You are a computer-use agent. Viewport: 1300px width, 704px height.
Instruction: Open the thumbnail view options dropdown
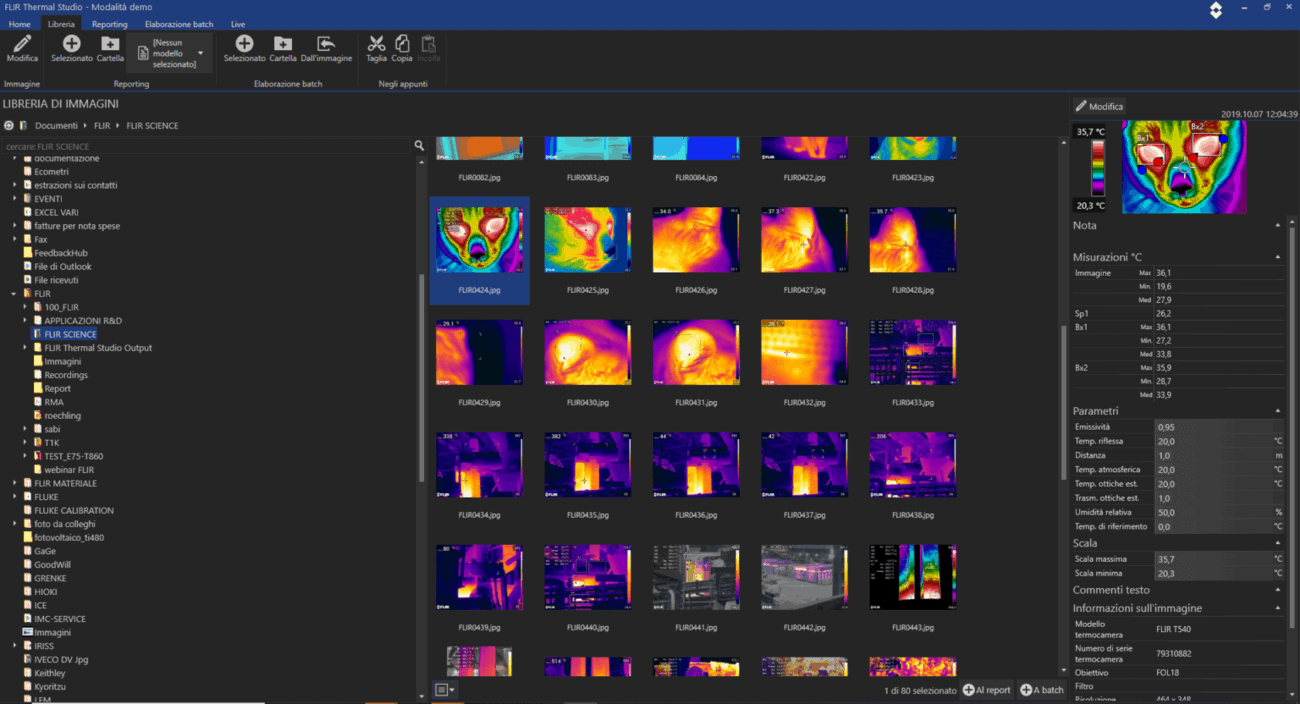(445, 689)
